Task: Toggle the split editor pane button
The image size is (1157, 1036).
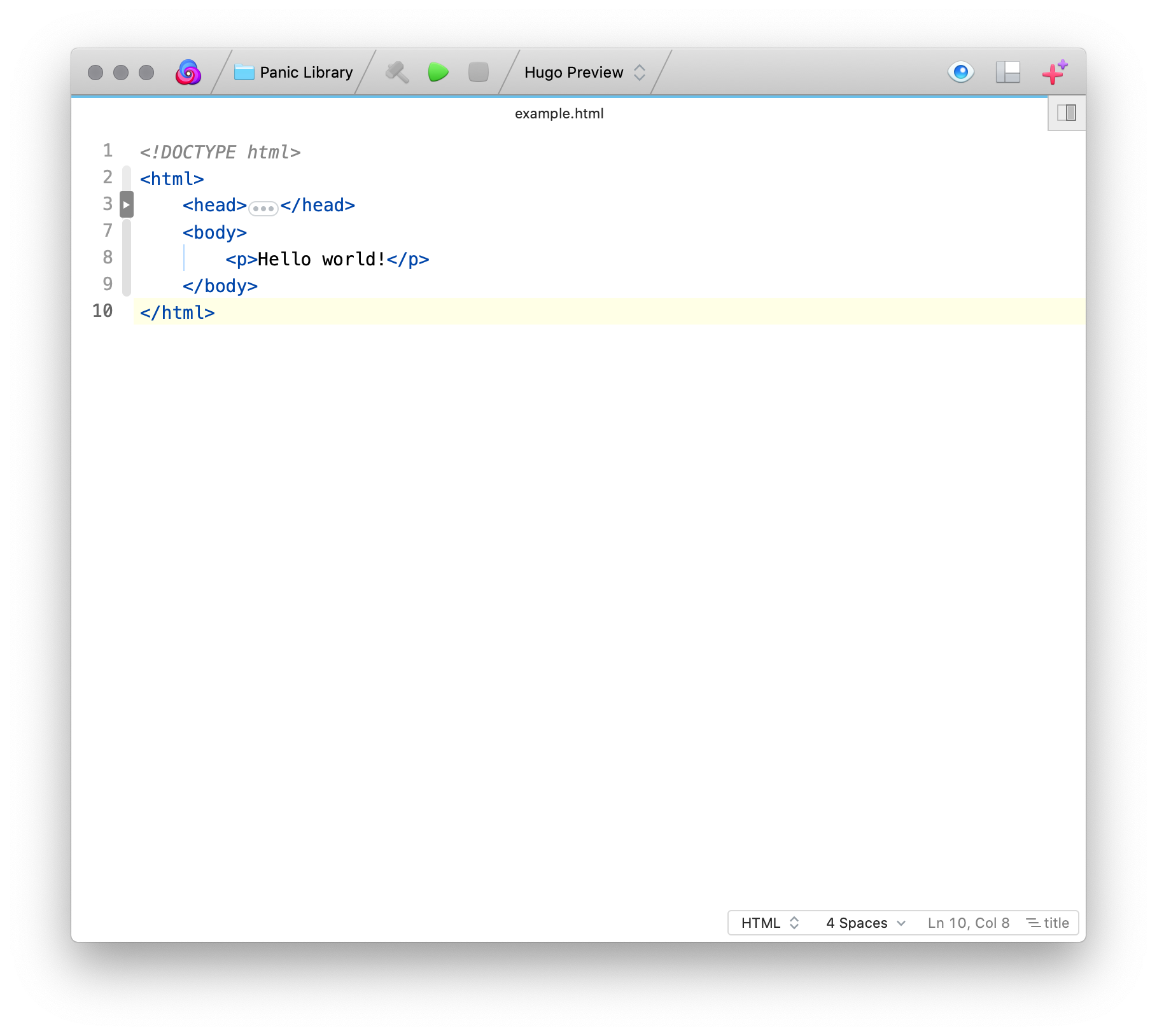Action: point(1067,113)
